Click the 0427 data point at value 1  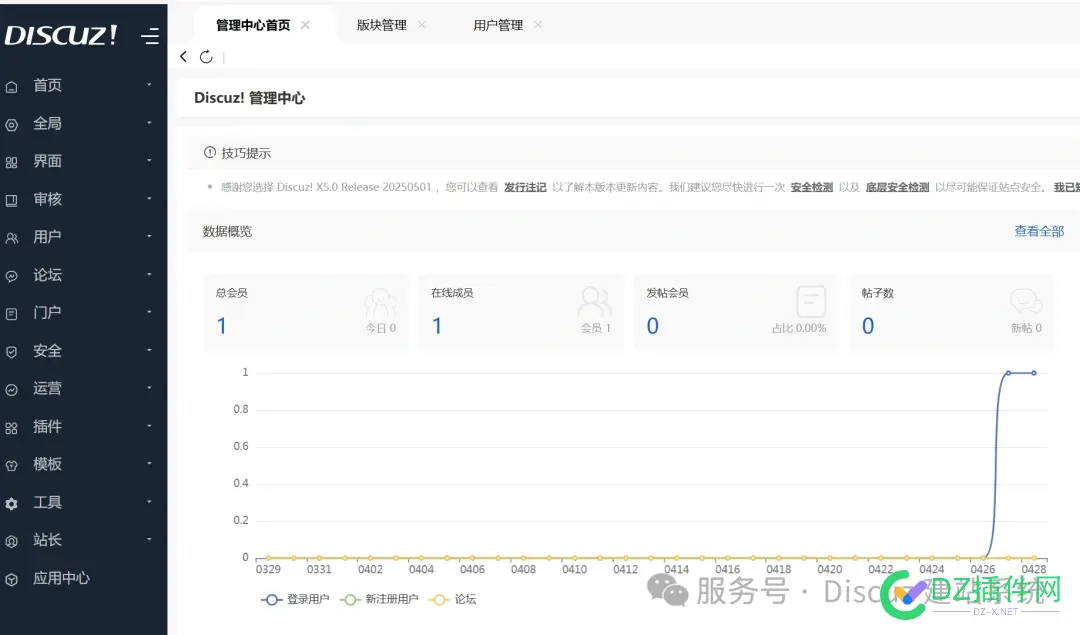pyautogui.click(x=1008, y=373)
